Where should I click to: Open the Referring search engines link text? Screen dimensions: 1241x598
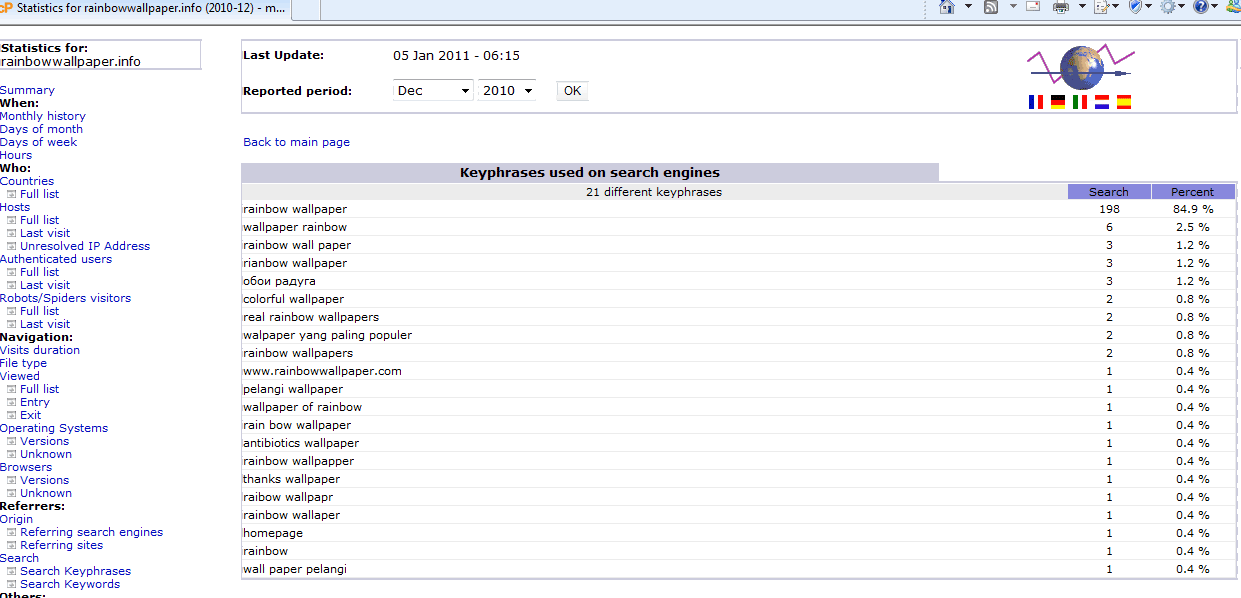[91, 532]
